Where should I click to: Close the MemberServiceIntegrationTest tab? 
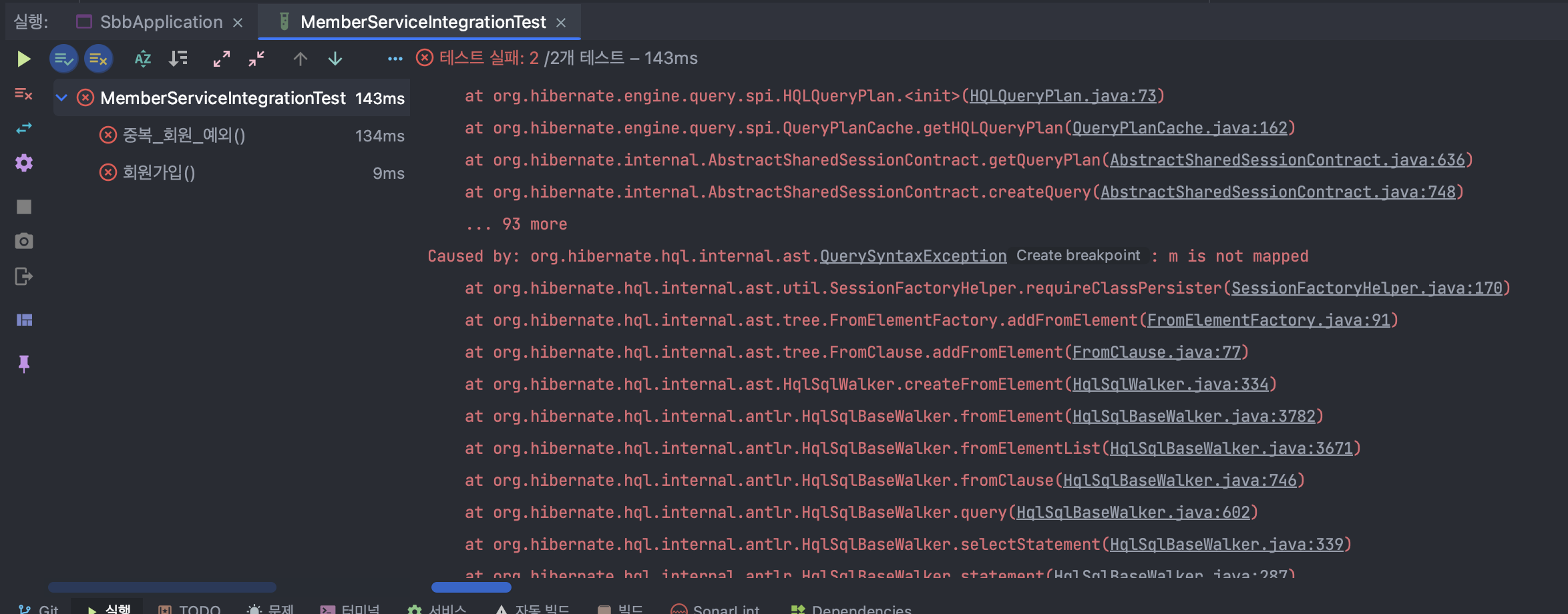561,23
